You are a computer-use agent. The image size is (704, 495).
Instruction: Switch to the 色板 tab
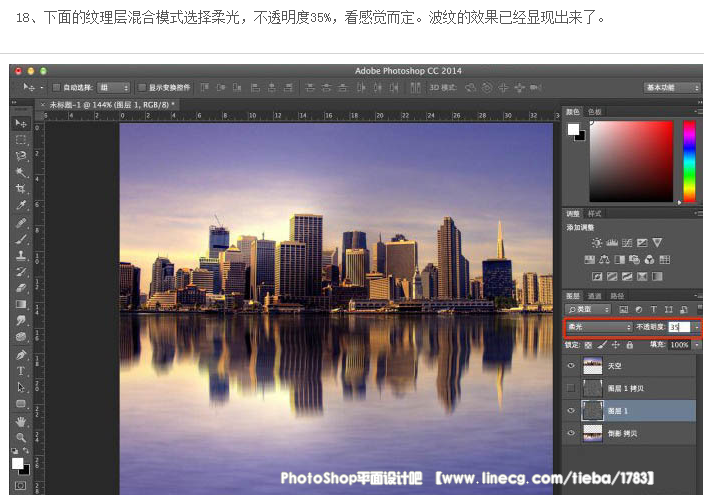pos(594,112)
